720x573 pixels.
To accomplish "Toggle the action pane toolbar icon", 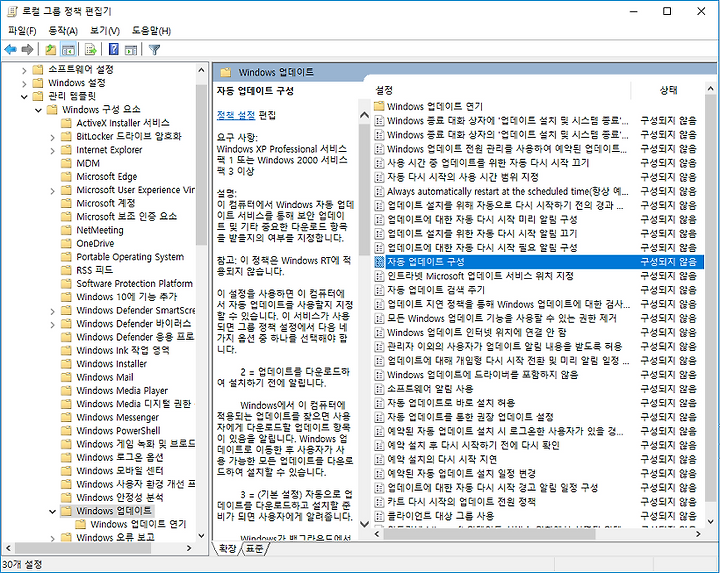I will pos(131,49).
